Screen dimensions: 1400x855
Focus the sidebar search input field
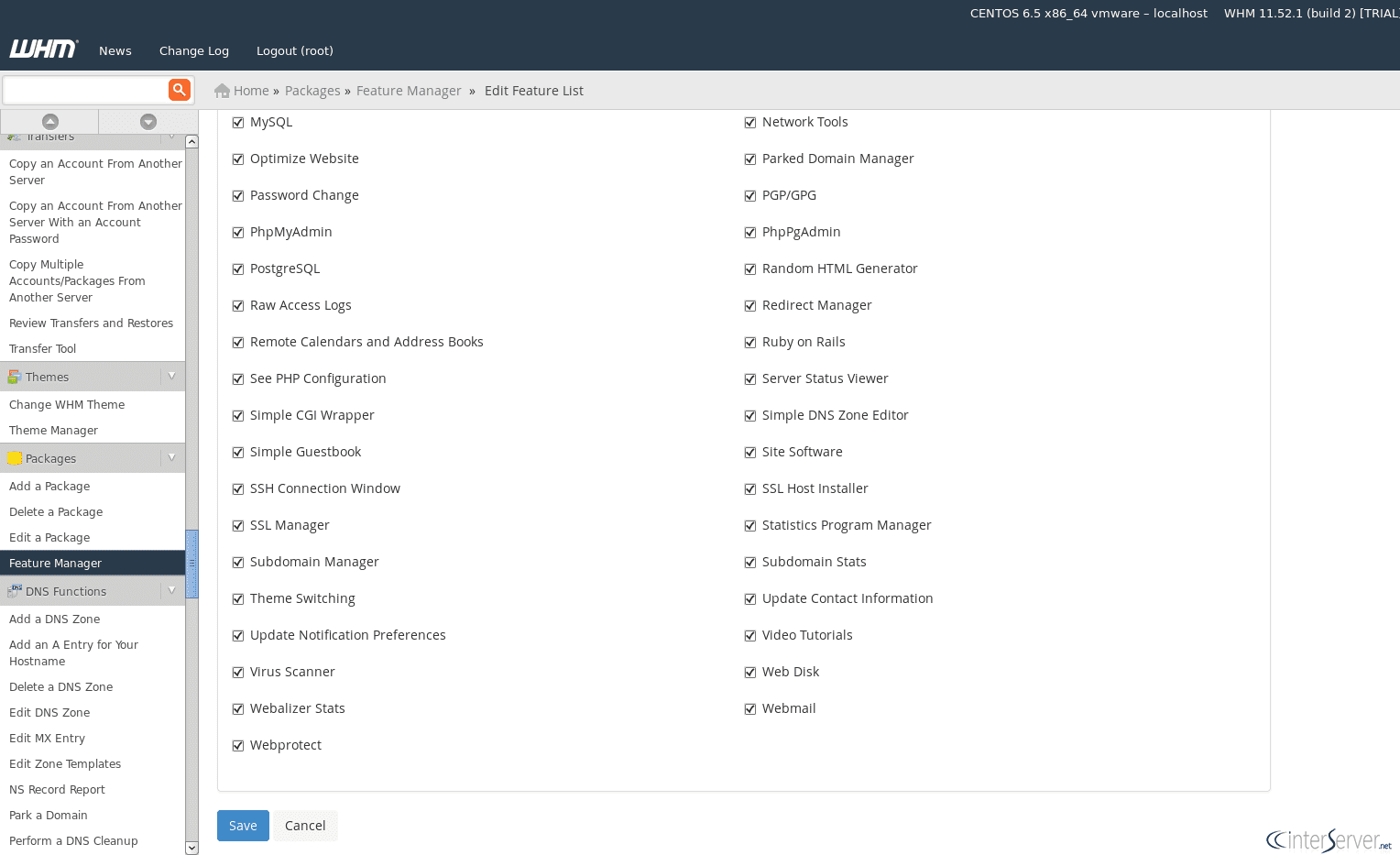(85, 90)
